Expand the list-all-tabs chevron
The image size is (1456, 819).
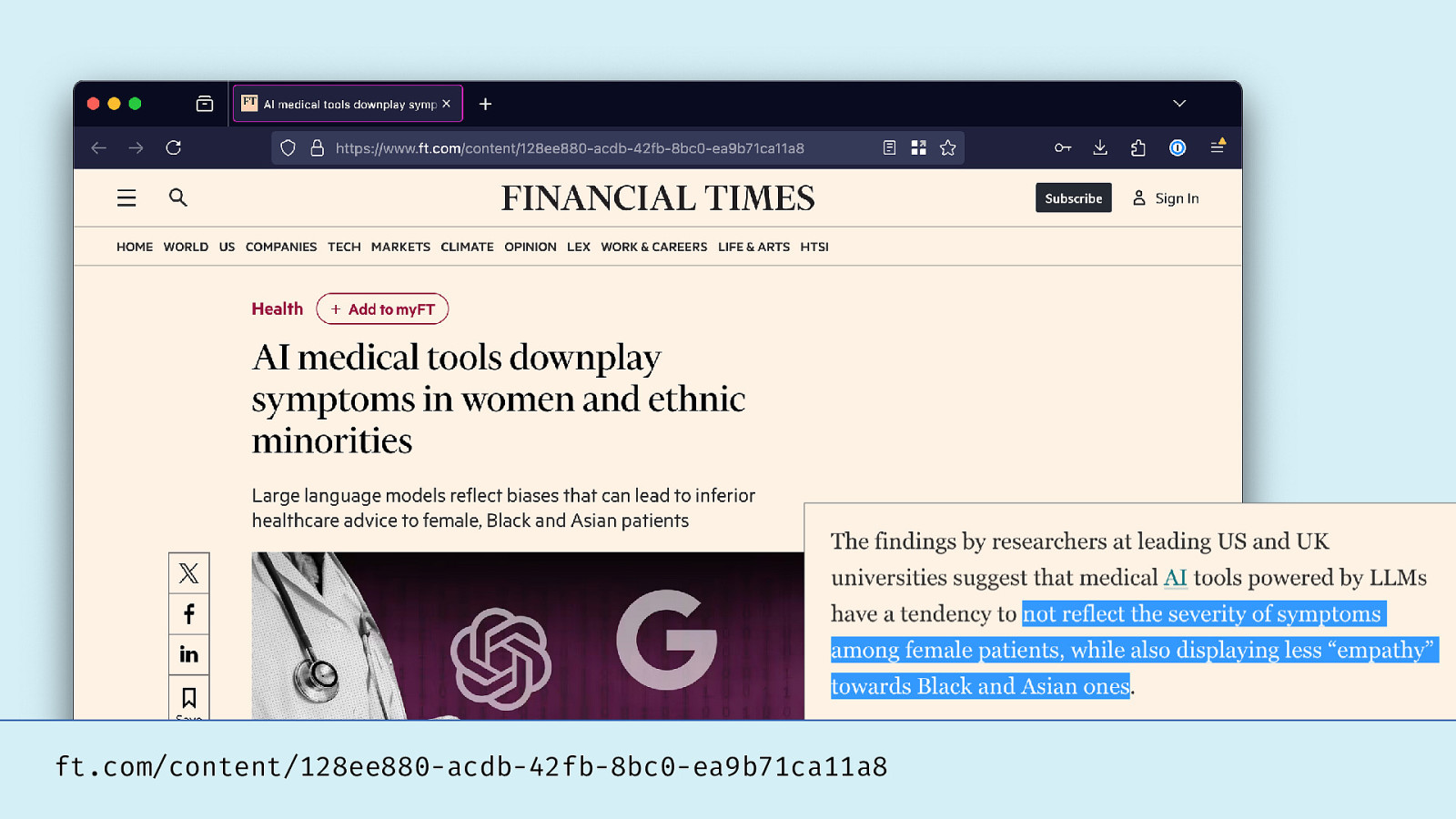(x=1179, y=104)
